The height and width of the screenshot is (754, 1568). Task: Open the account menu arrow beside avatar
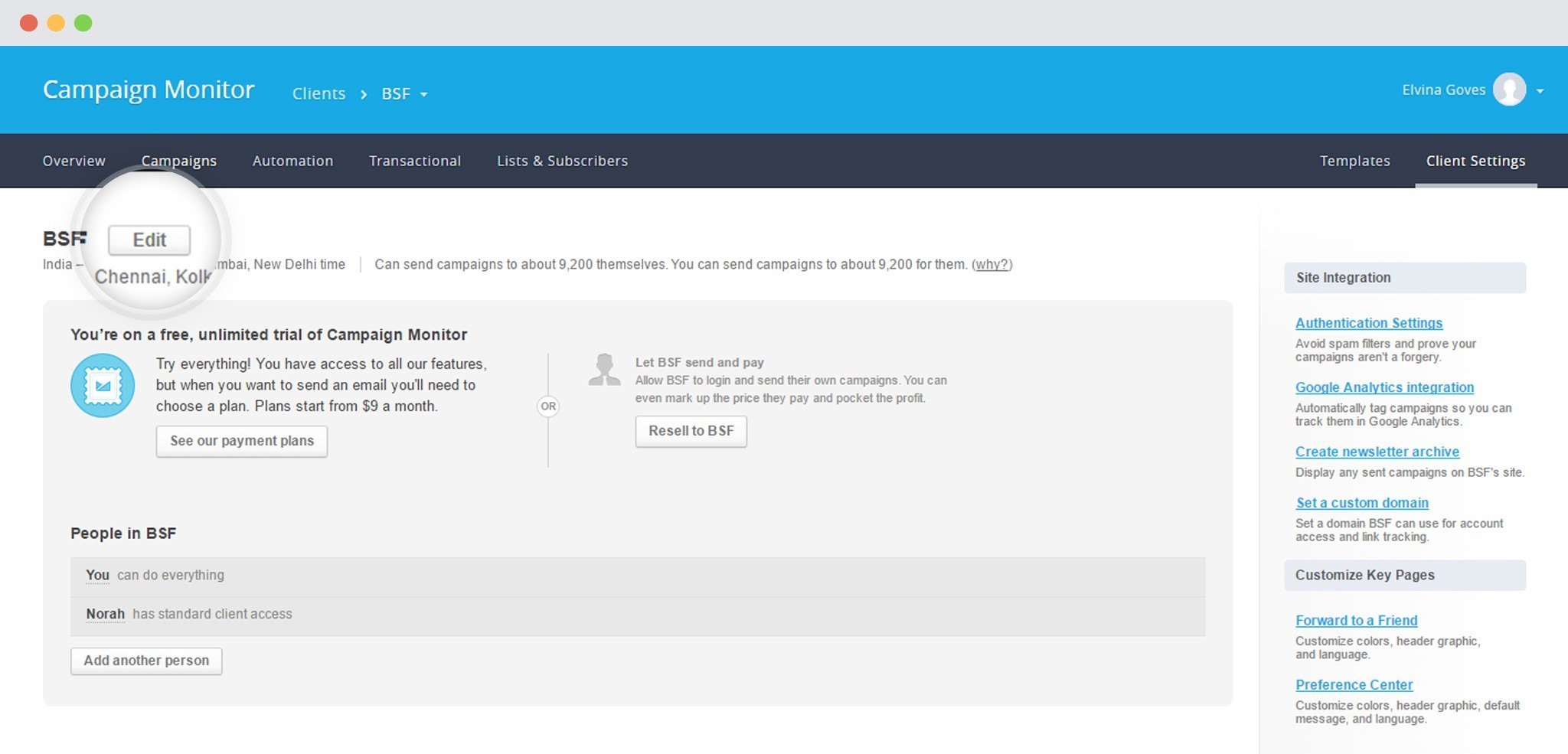point(1540,91)
